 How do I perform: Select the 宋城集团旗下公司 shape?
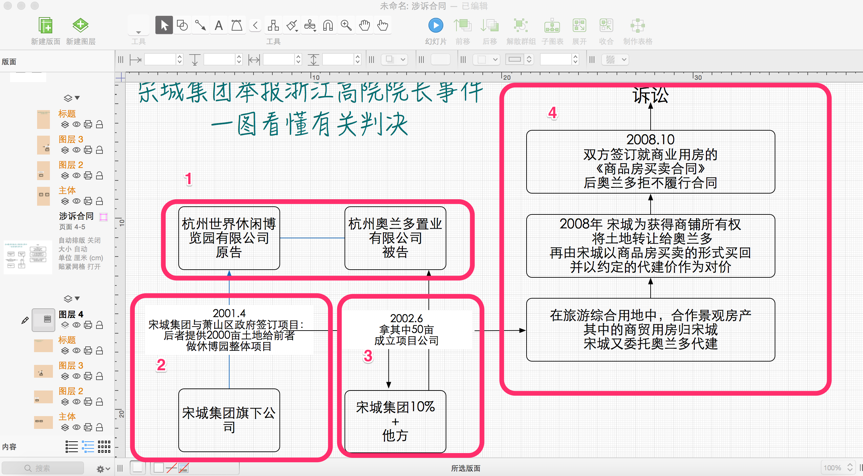(229, 420)
